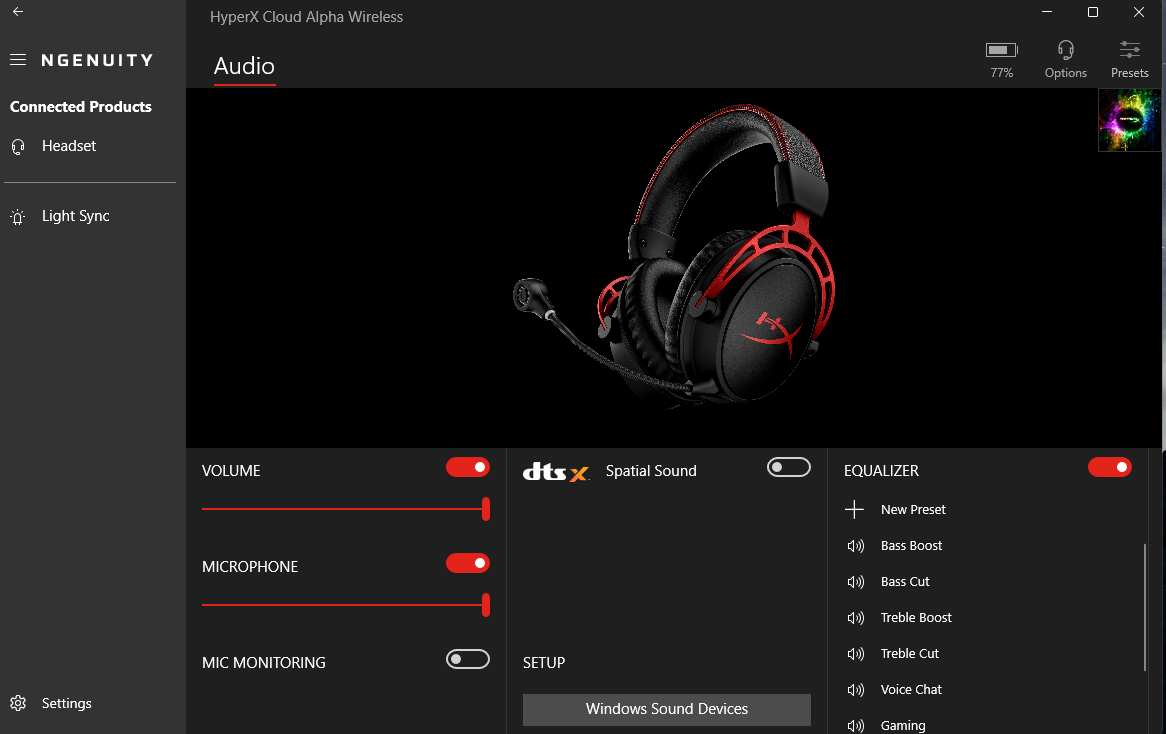Disable the Equalizer toggle
Image resolution: width=1166 pixels, height=734 pixels.
(1109, 467)
